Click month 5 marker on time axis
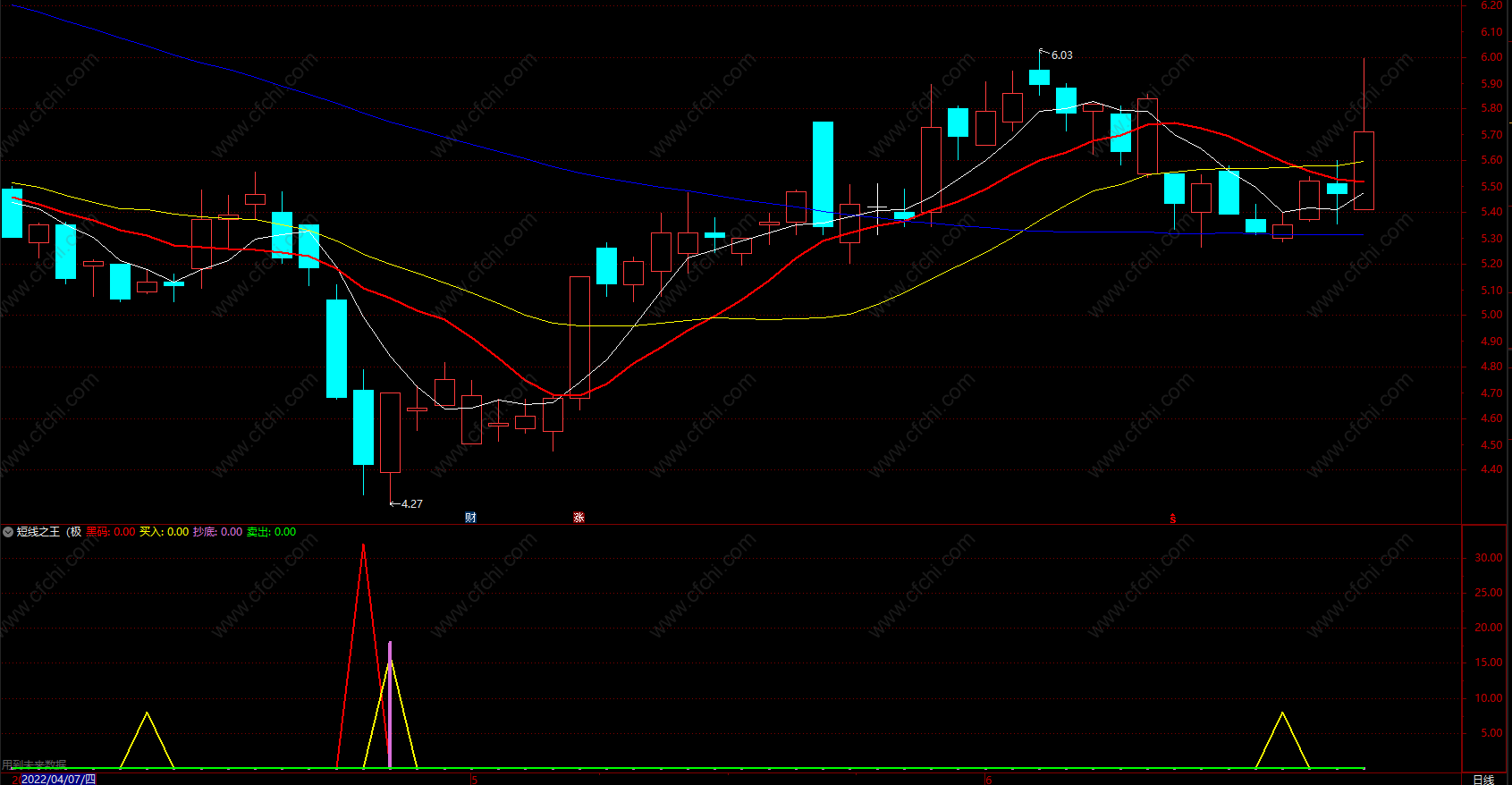This screenshot has width=1512, height=785. [x=474, y=780]
